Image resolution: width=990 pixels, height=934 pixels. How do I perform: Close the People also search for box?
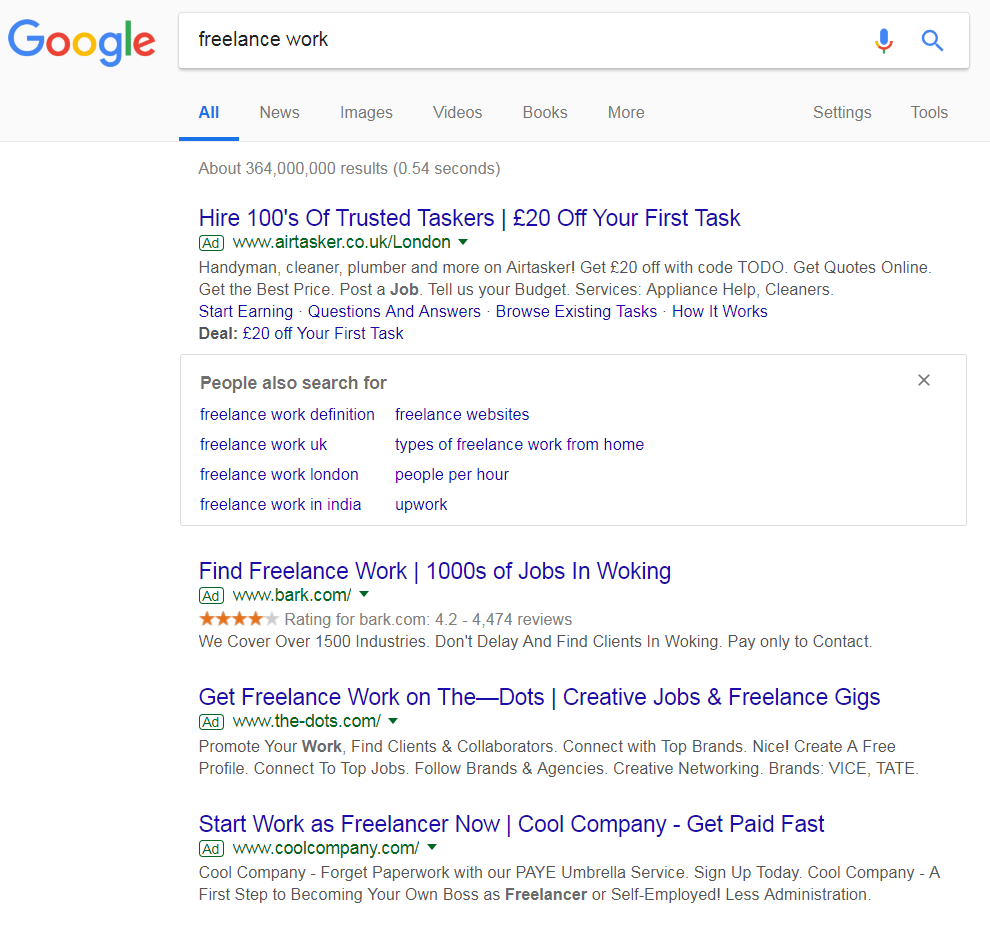pyautogui.click(x=924, y=380)
